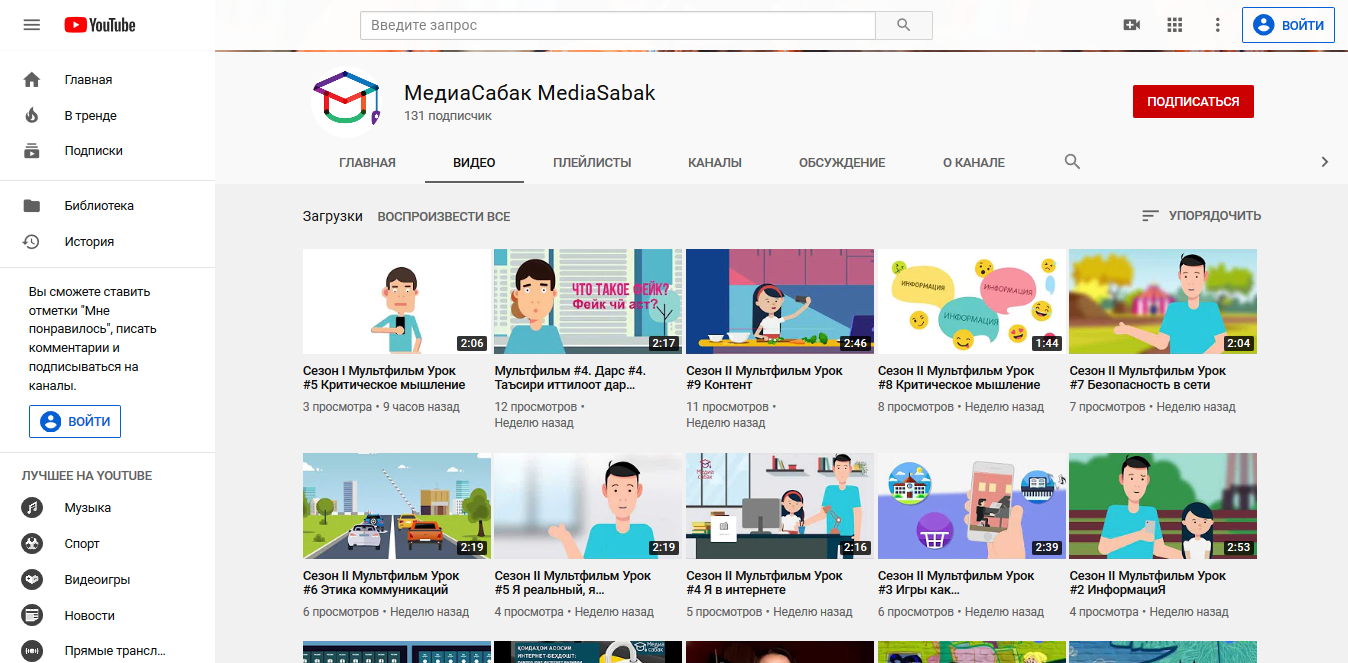Click the live broadcasts icon in sidebar

tap(32, 651)
